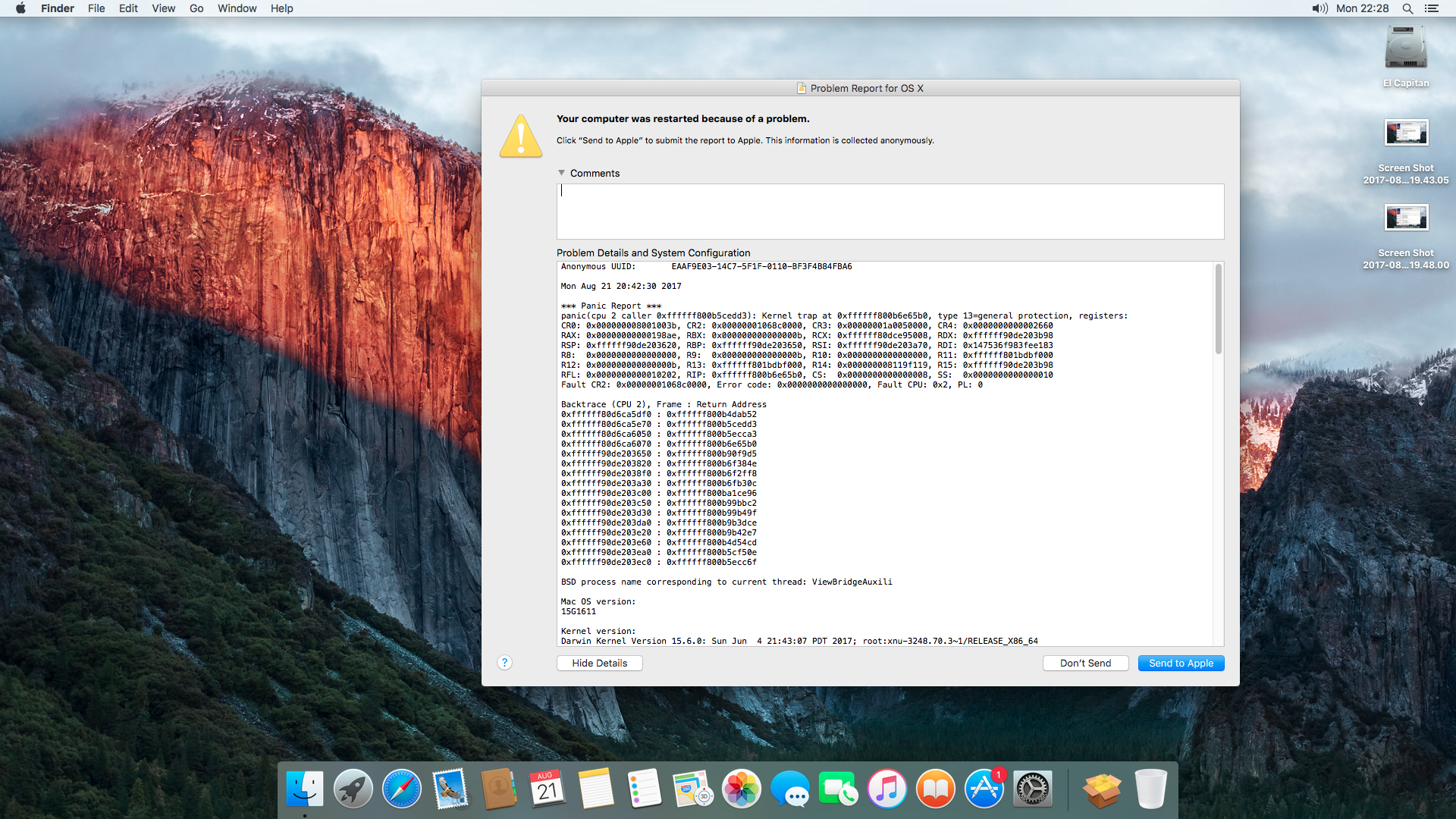The width and height of the screenshot is (1456, 819).
Task: Click the clock showing Mon 22:28
Action: (x=1362, y=8)
